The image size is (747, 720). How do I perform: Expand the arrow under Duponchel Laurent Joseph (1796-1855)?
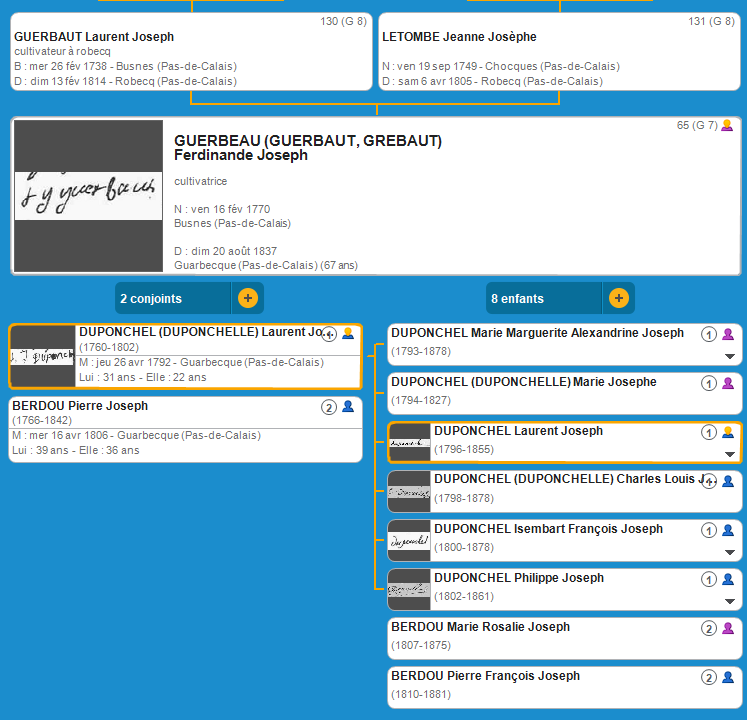pos(730,455)
